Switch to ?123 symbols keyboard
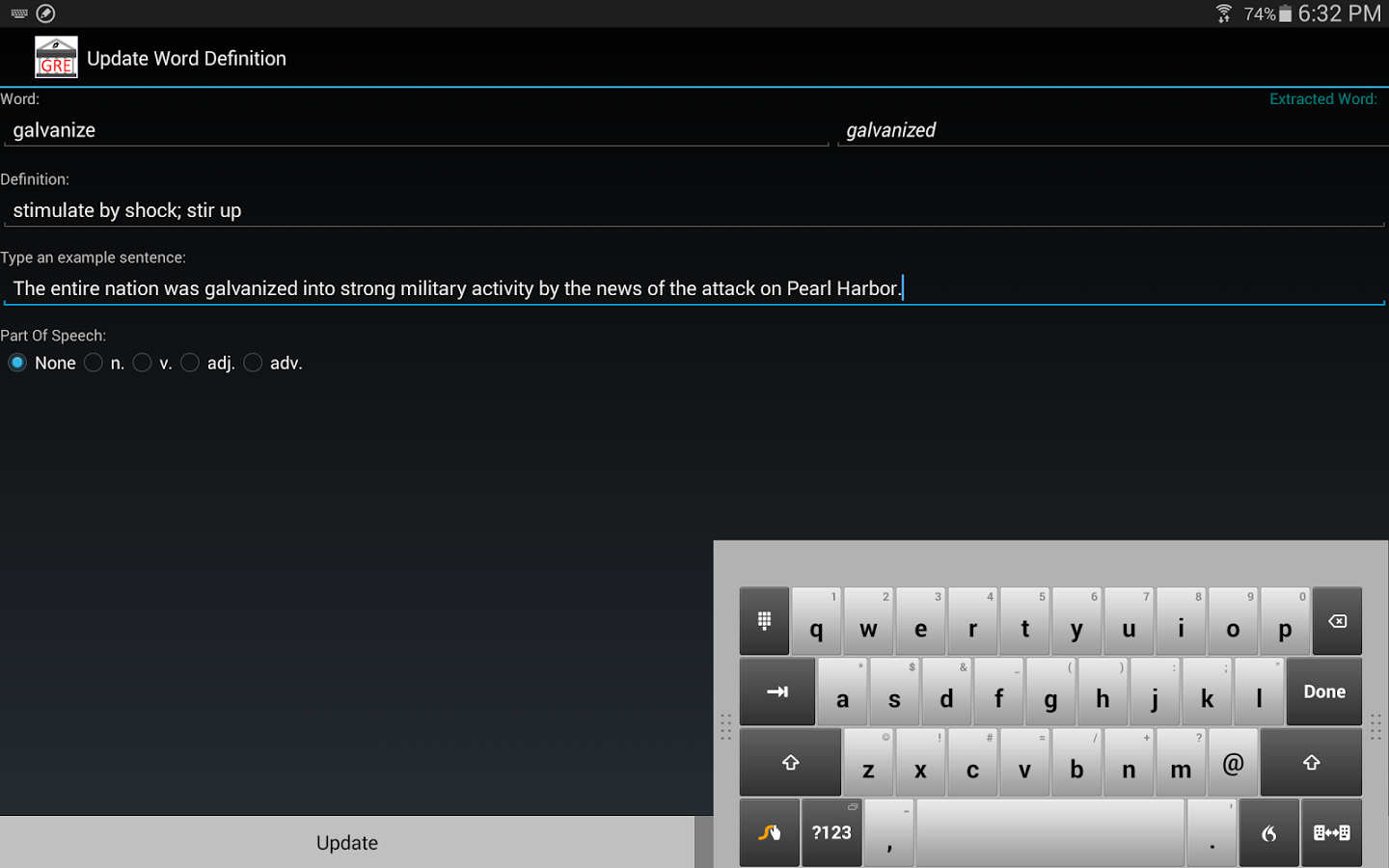The width and height of the screenshot is (1389, 868). tap(831, 832)
